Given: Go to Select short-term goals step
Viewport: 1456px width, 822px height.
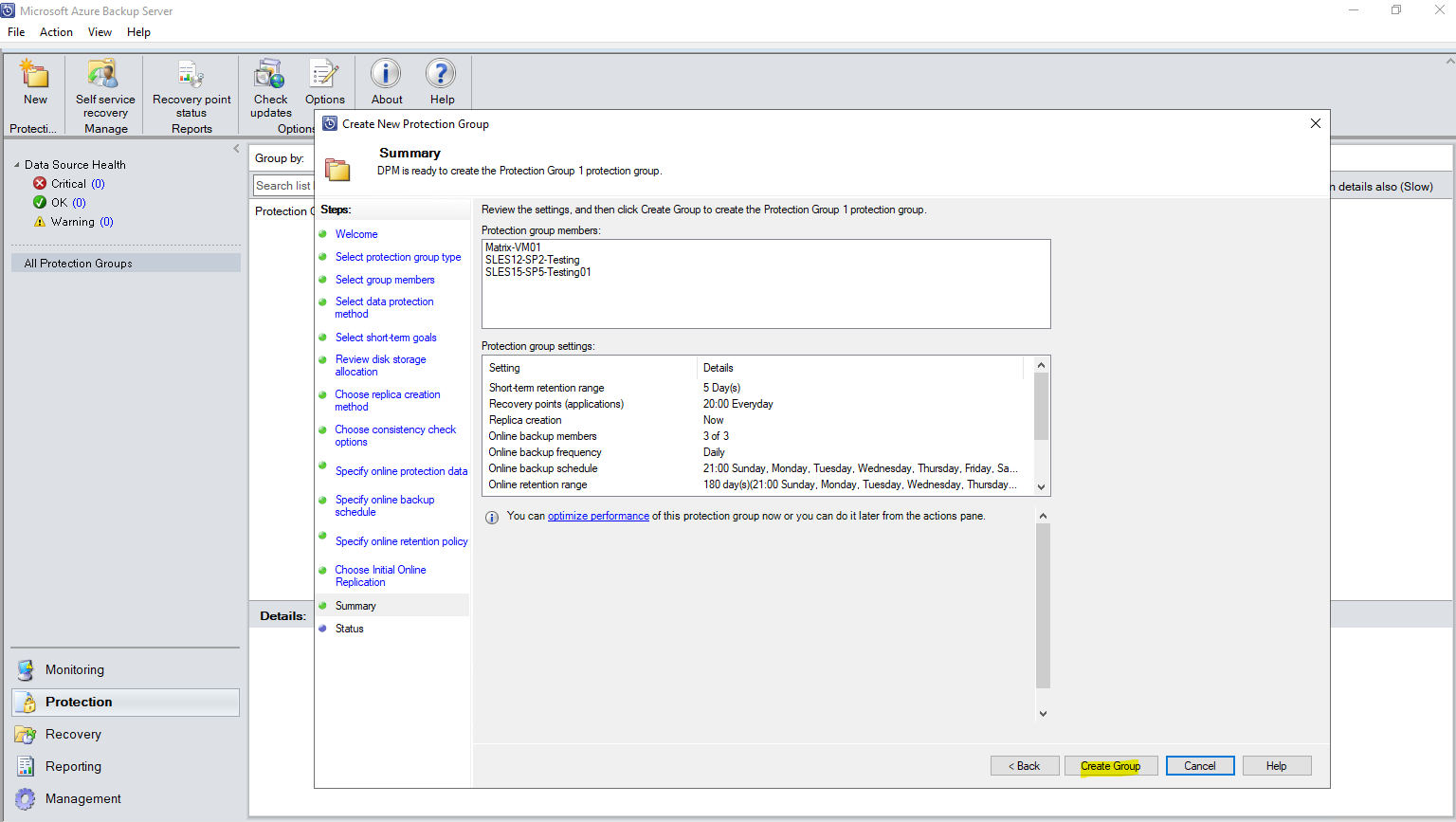Looking at the screenshot, I should pyautogui.click(x=386, y=338).
